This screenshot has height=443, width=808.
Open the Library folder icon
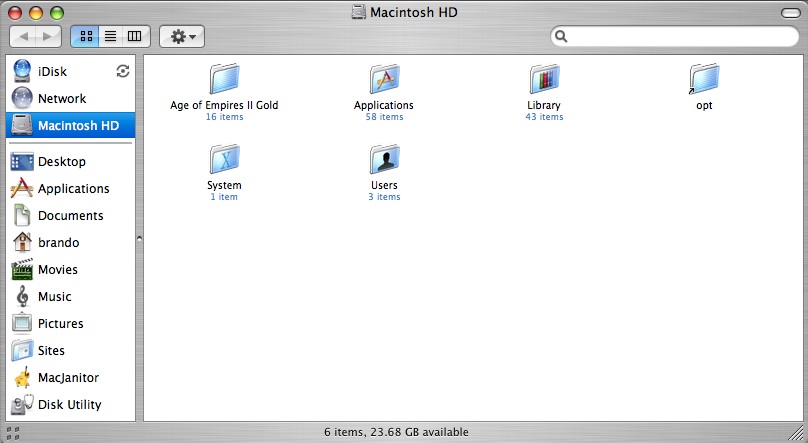[544, 79]
